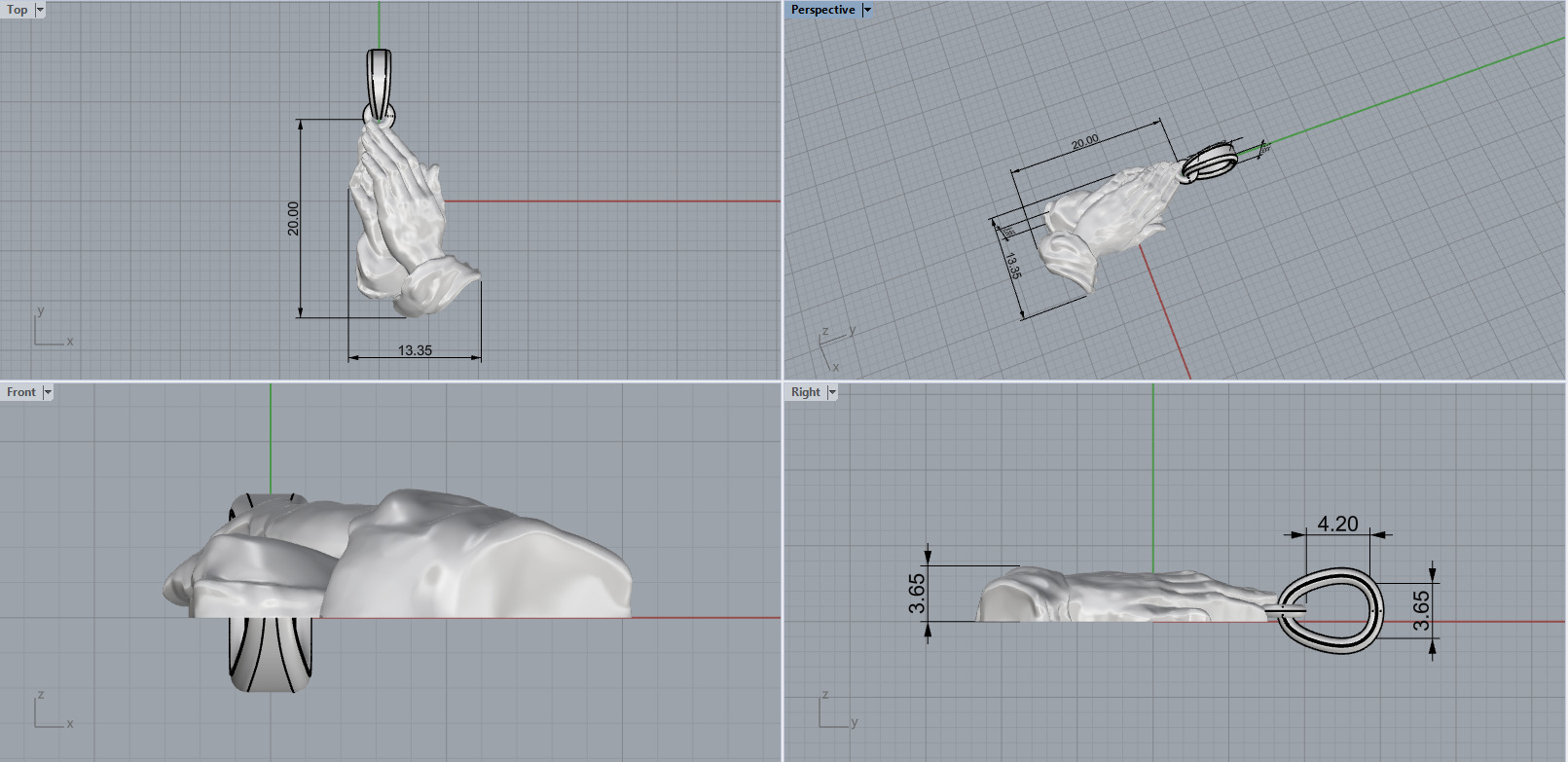Open the Top viewport dropdown arrow

pos(40,10)
